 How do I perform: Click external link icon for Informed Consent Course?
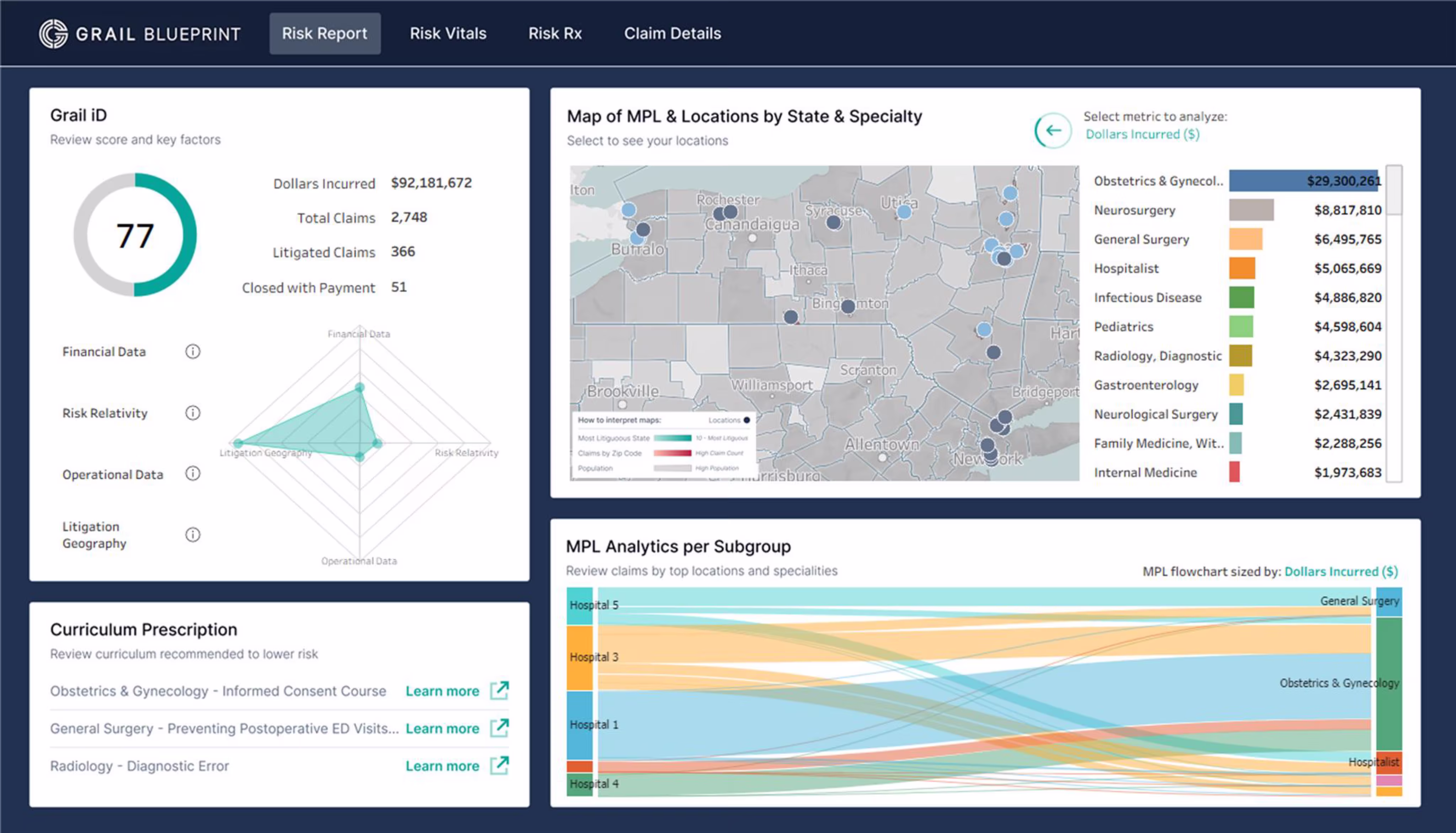[500, 690]
